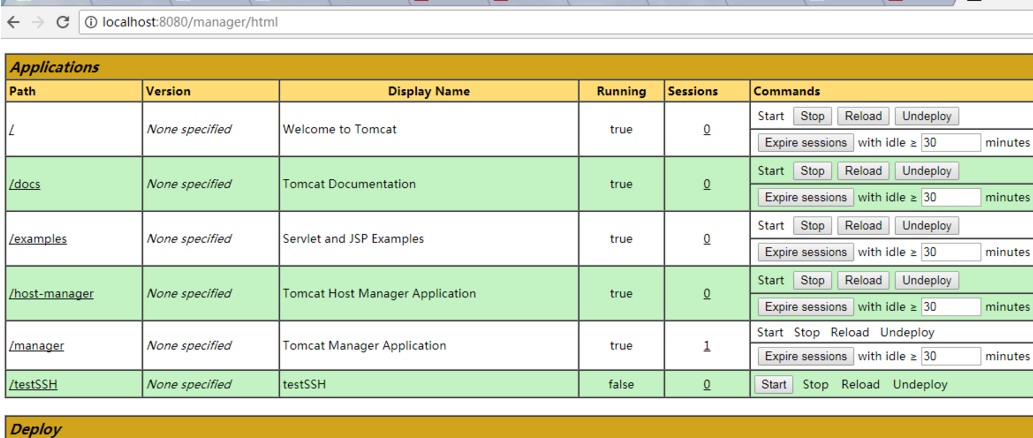Open the /examples path link
Screen dimensions: 1033x438
point(38,238)
